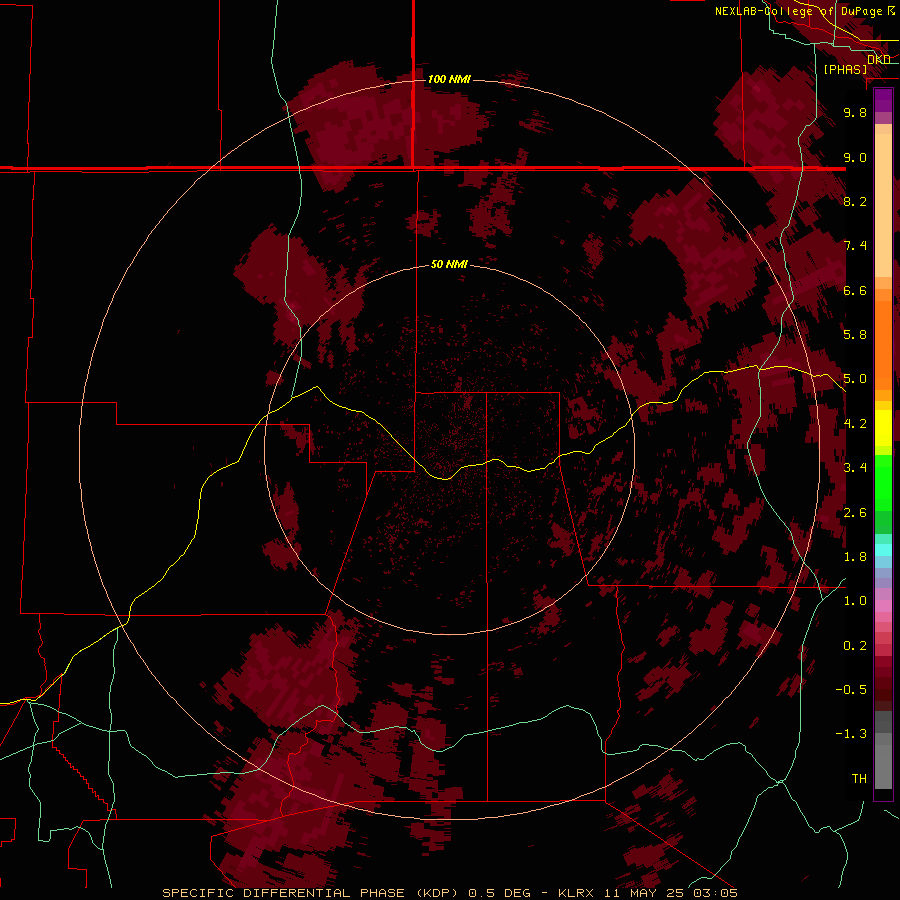The image size is (900, 900).
Task: Pick the gray TH segment of the color bar
Action: (x=883, y=766)
